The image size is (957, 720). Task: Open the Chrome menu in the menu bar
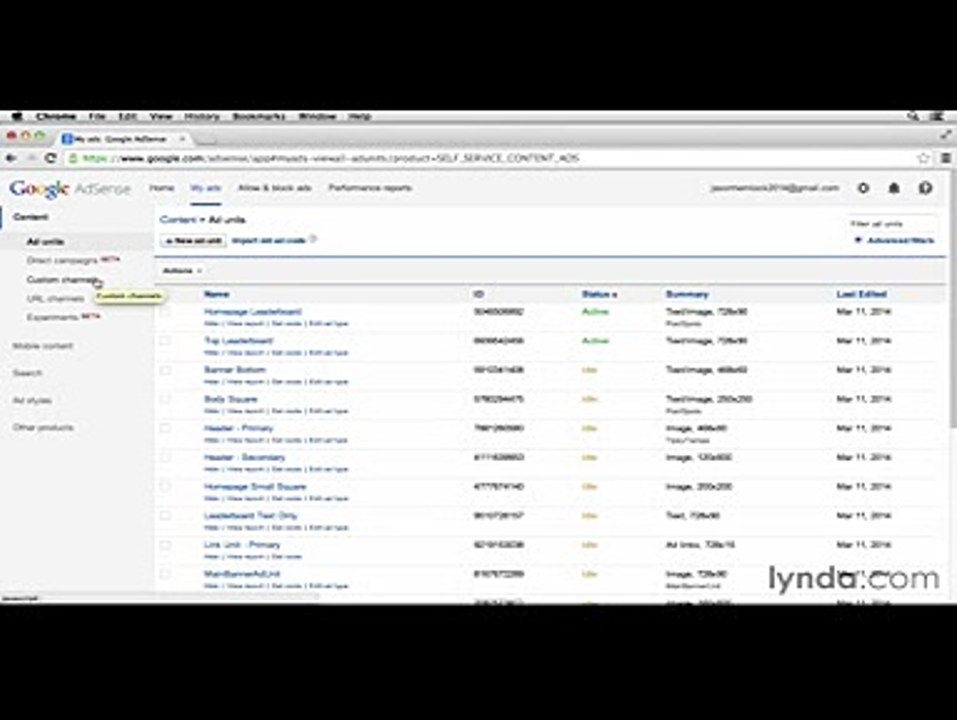56,116
